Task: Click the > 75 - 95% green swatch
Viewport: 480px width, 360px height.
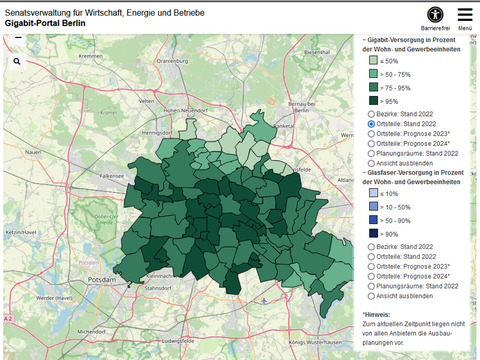Action: pyautogui.click(x=373, y=87)
